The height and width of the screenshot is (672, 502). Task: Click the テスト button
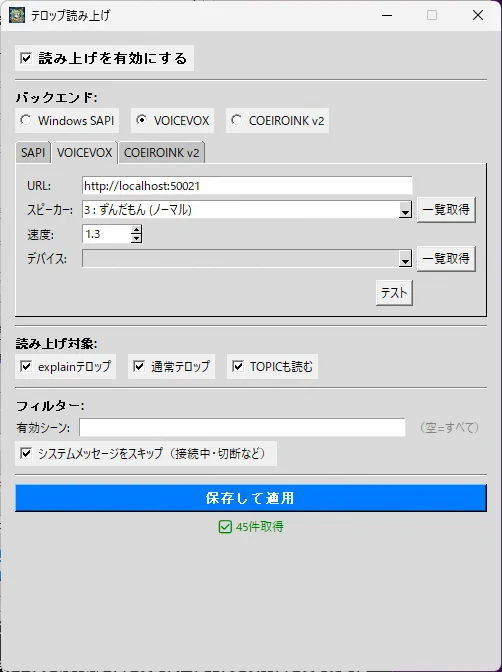tap(394, 293)
